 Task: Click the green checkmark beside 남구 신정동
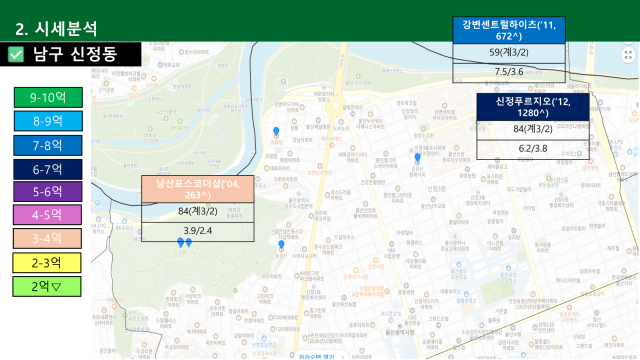[16, 54]
